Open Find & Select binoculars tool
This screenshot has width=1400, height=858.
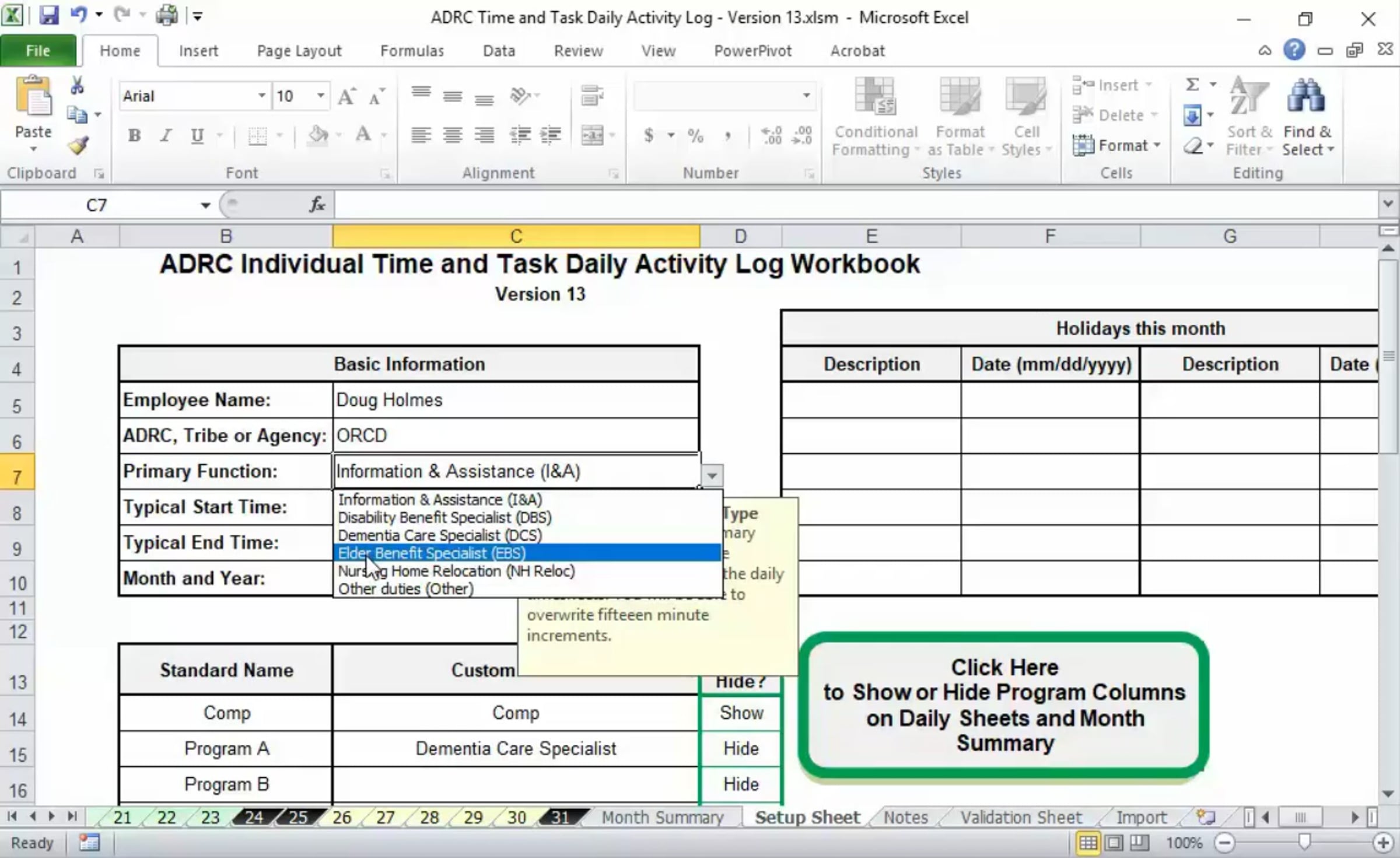[1307, 117]
